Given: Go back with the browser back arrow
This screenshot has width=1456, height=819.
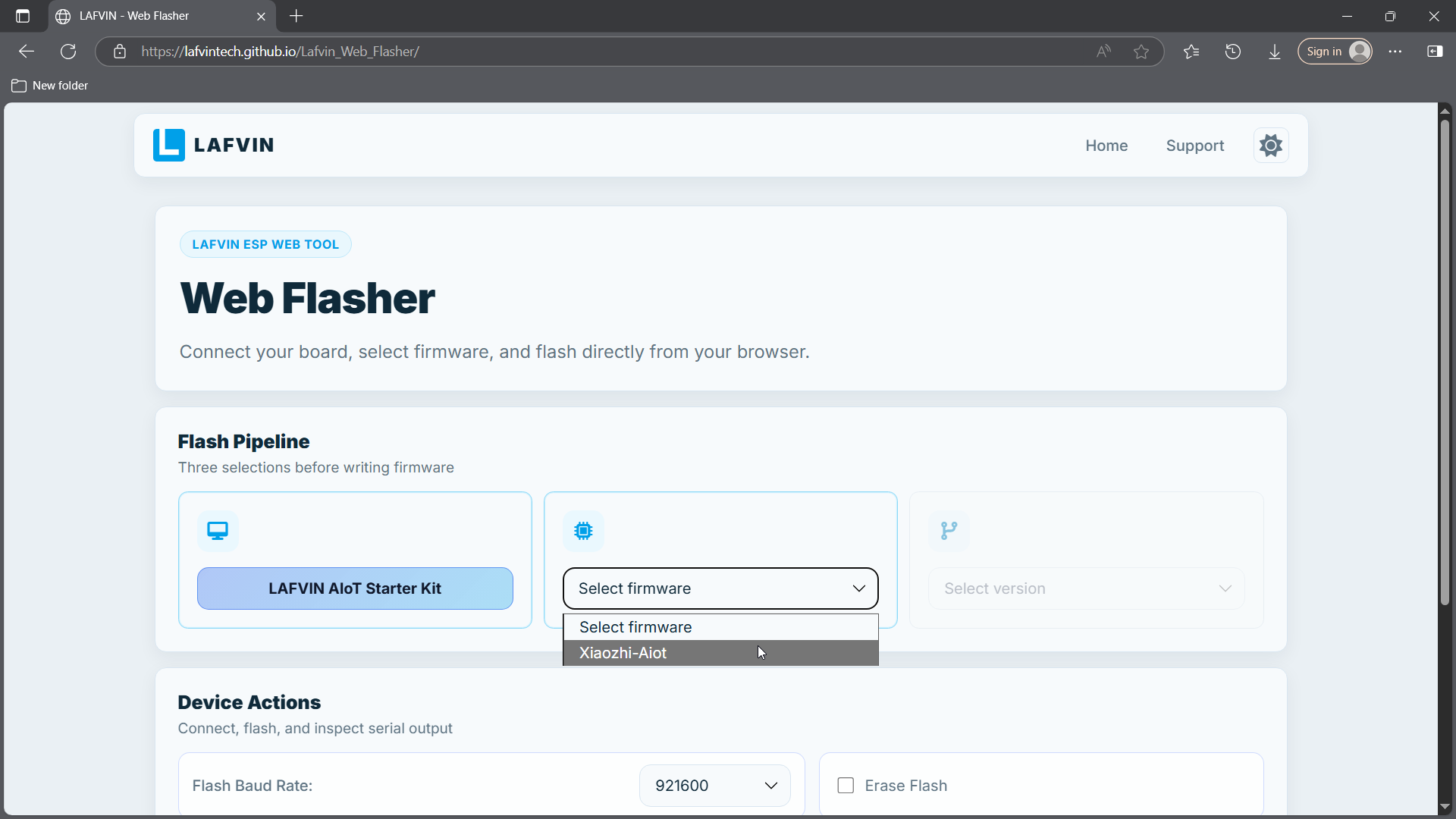Looking at the screenshot, I should pyautogui.click(x=27, y=52).
